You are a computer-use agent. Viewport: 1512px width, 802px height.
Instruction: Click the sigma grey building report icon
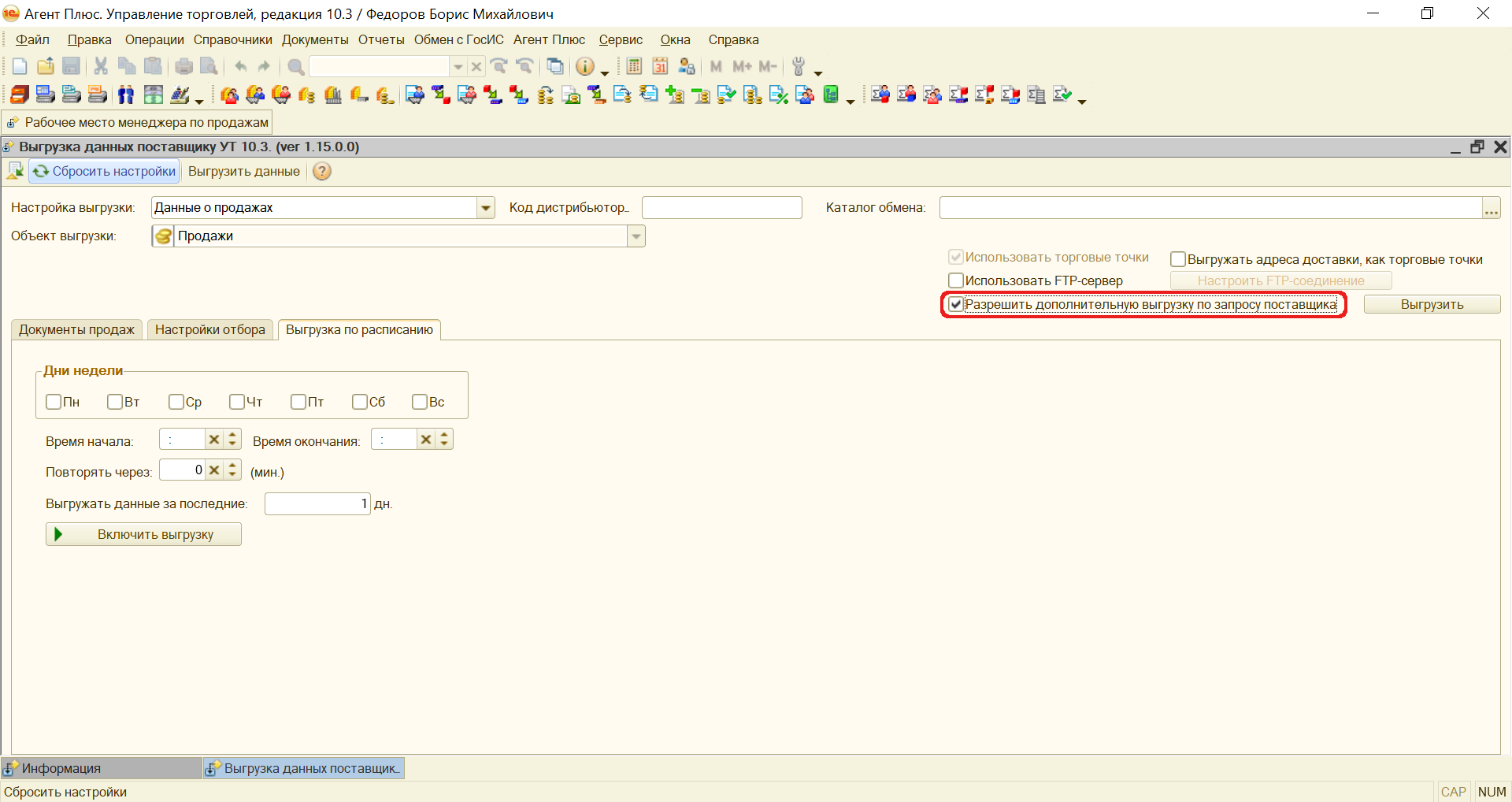pyautogui.click(x=1036, y=95)
